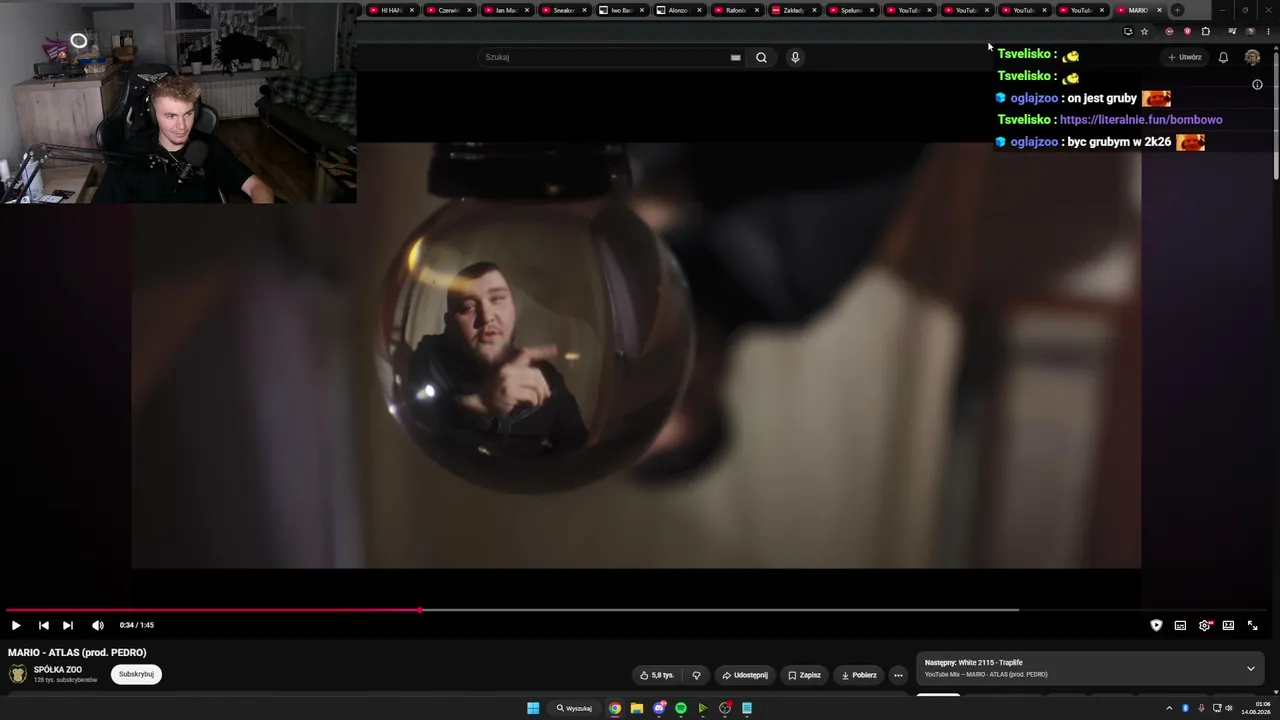Click the Utwórz create button
Screen dimensions: 1280x720
tap(1185, 57)
